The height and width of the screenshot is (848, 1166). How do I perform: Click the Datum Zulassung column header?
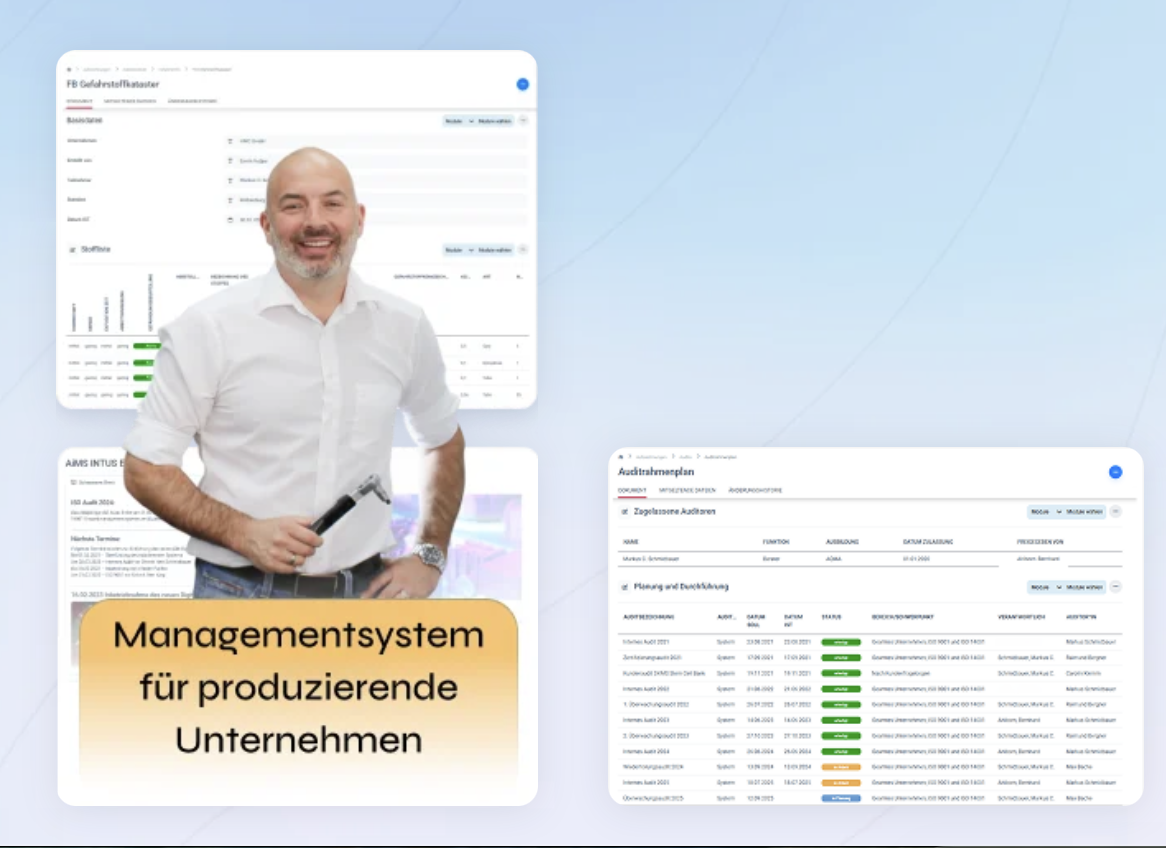point(928,542)
